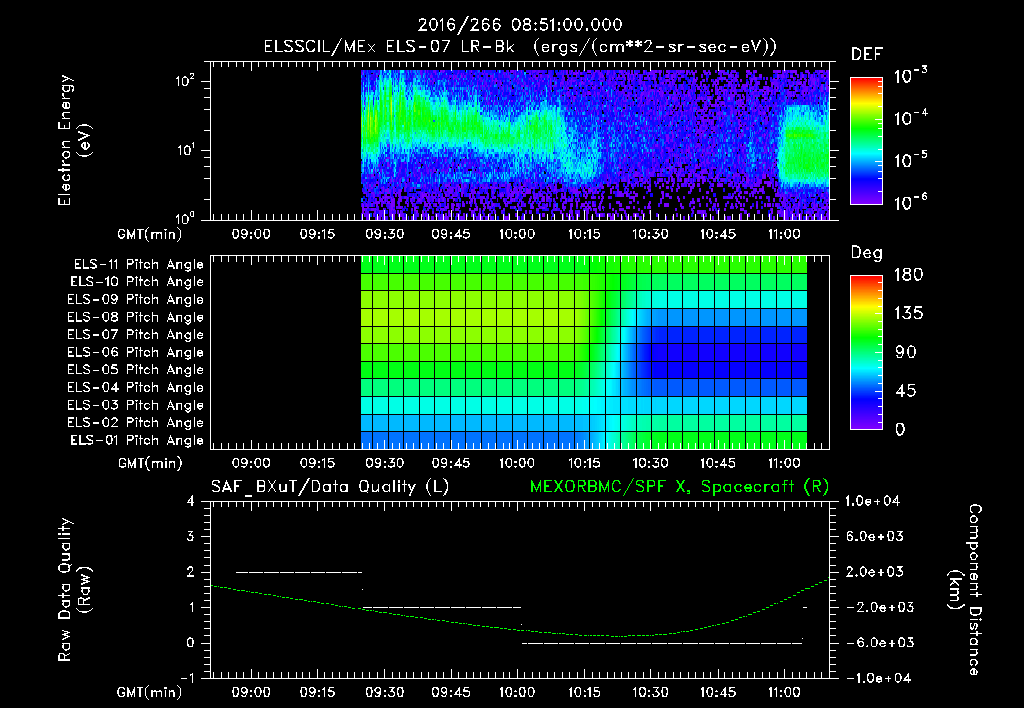Screen dimensions: 1024x708
Task: Click the green spacecraft orbit curve at its minimum
Action: (620, 636)
